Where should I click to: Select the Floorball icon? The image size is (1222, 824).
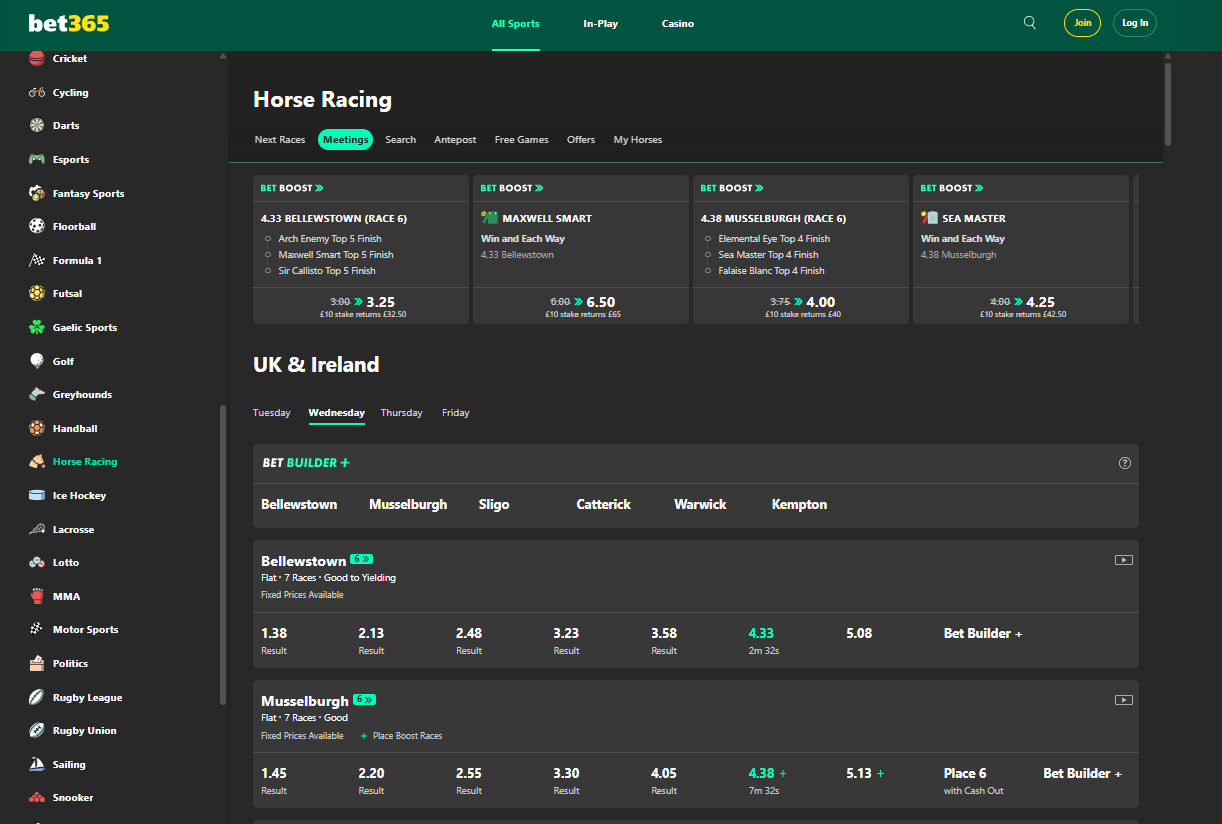tap(37, 226)
